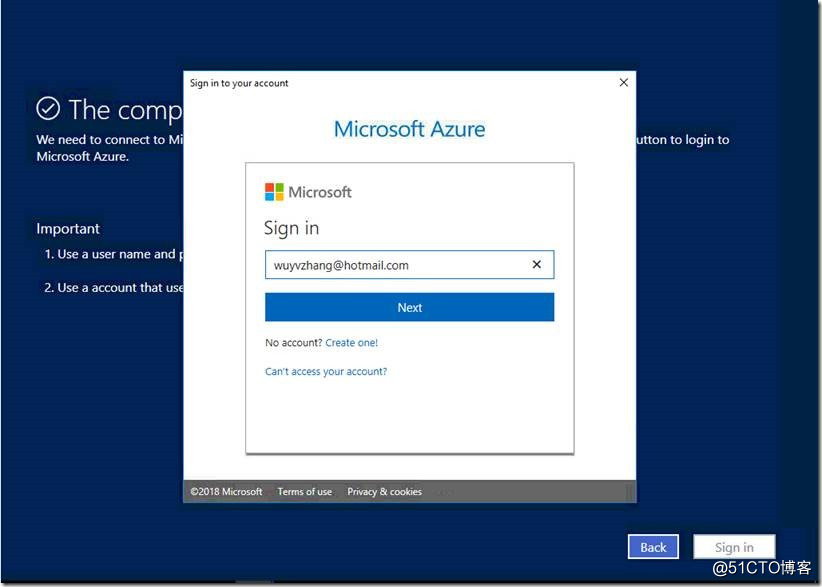
Task: Open Terms of use link
Action: tap(305, 492)
